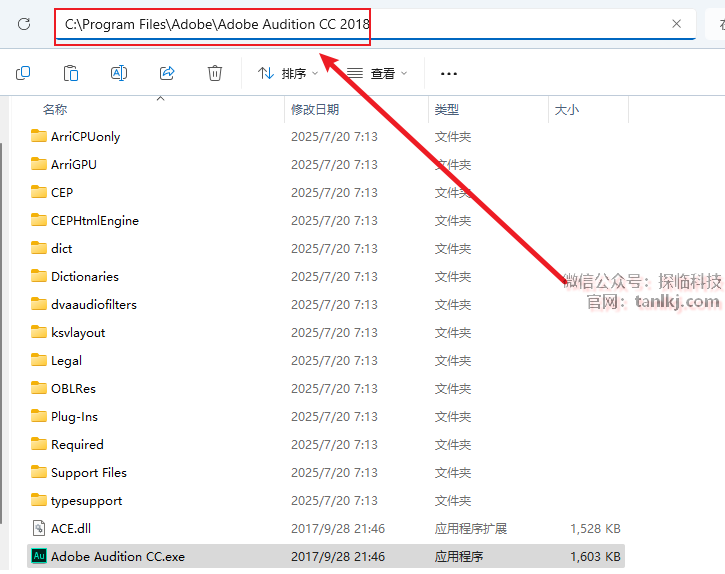
Task: Click the Paste toolbar icon
Action: (71, 73)
